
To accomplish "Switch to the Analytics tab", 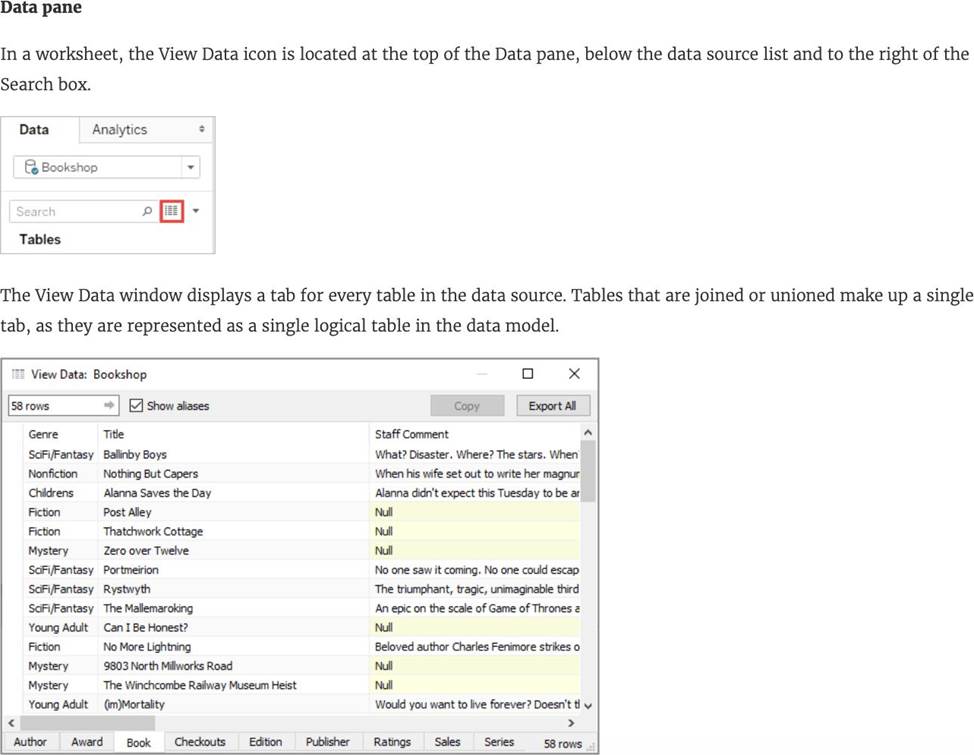I will [119, 129].
